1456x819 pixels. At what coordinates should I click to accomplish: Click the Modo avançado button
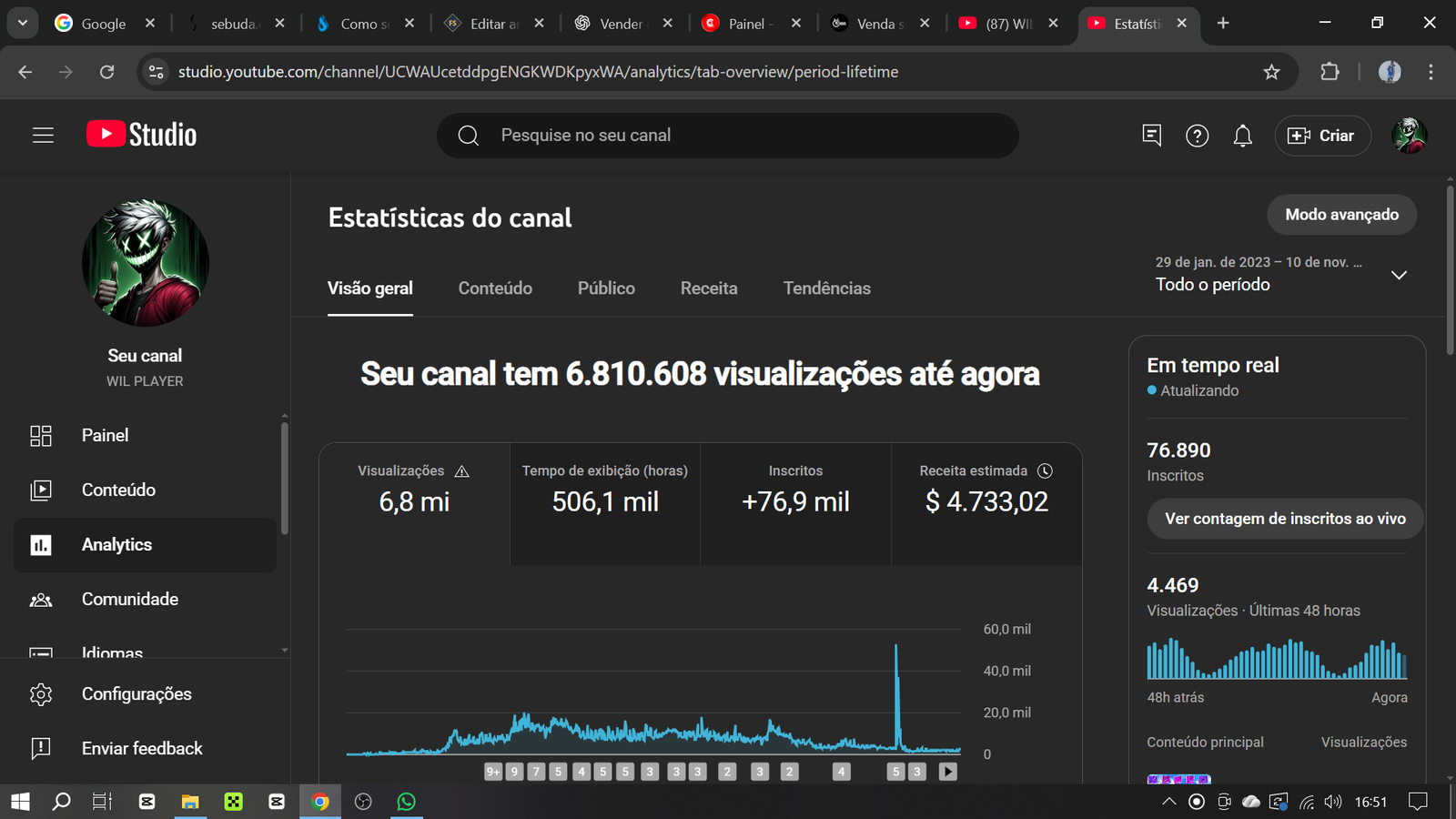1341,215
